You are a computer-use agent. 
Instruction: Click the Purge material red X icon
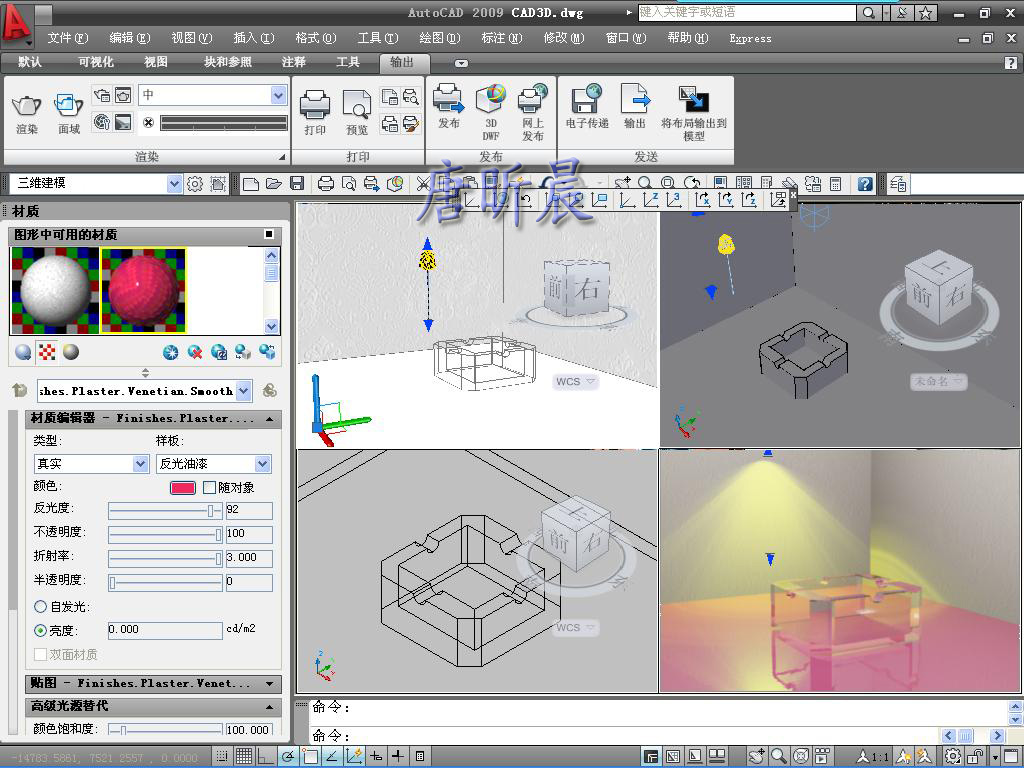click(195, 353)
